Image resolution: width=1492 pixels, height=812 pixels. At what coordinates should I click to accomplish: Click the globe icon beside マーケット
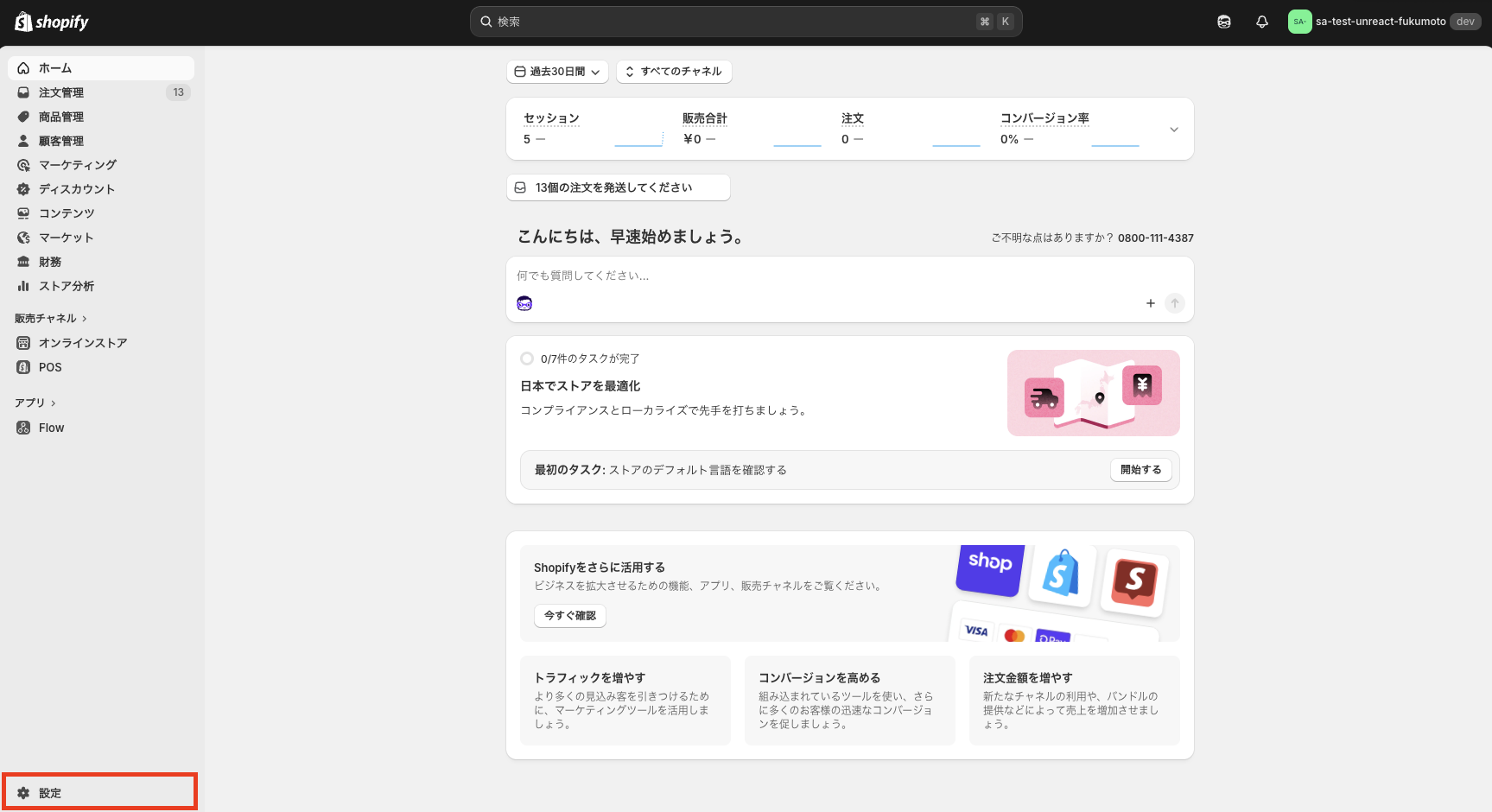coord(23,238)
